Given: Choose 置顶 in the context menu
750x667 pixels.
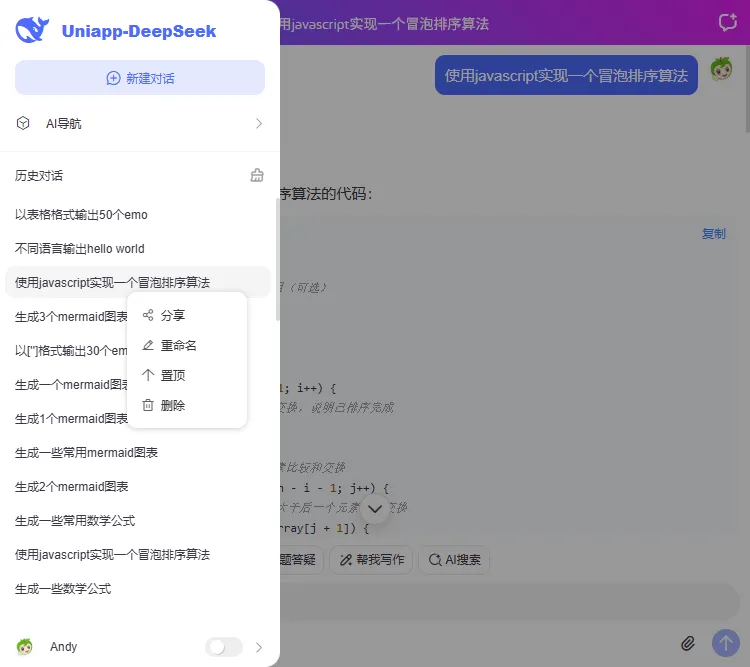Looking at the screenshot, I should tap(187, 376).
